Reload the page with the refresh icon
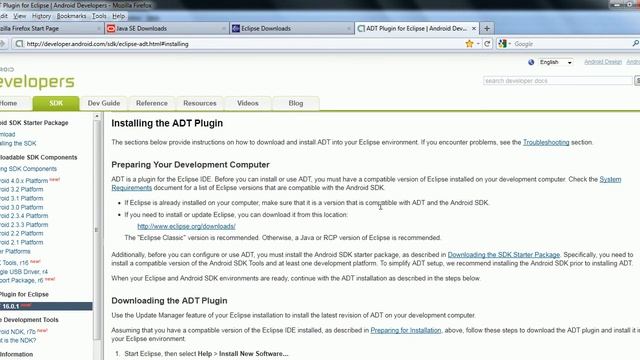This screenshot has height=360, width=640. coord(487,44)
